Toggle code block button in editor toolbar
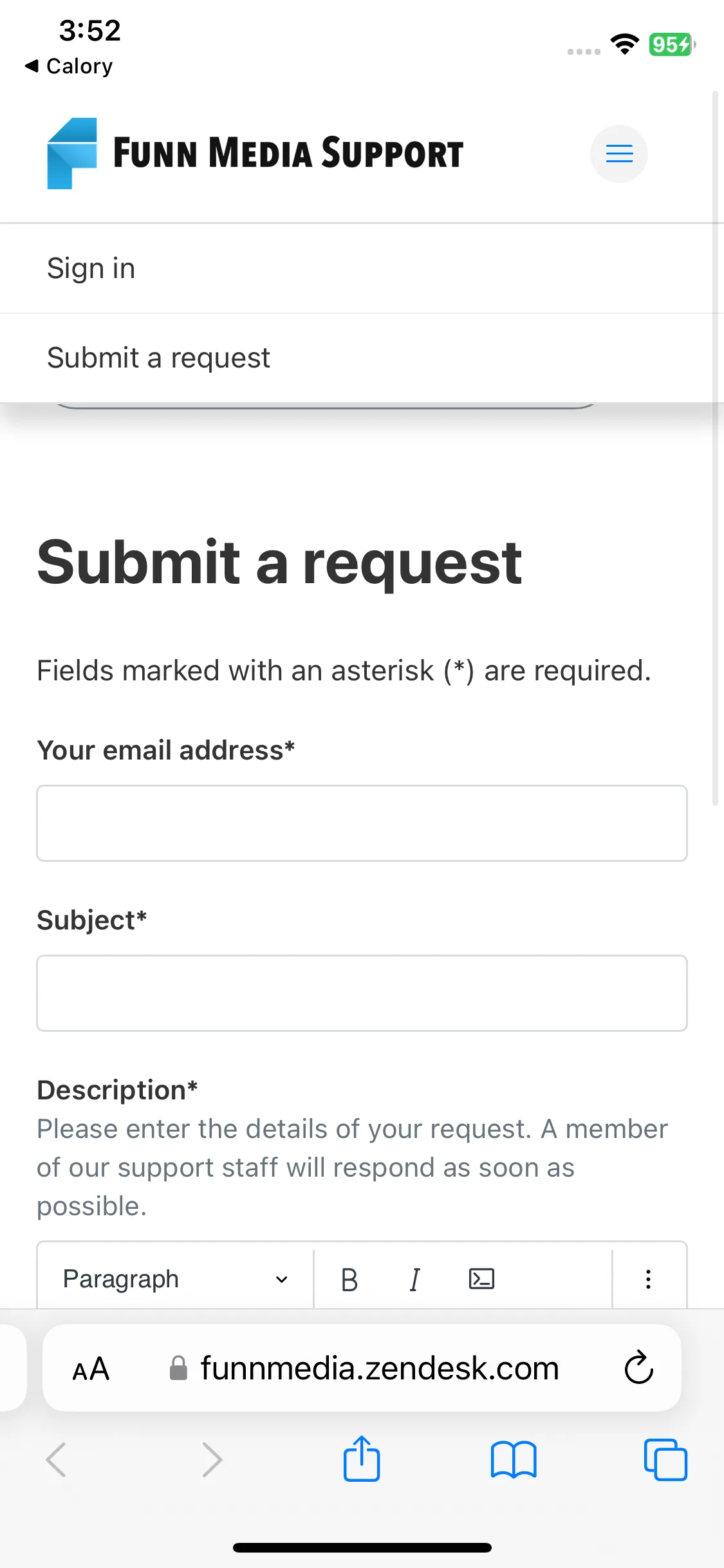The image size is (724, 1568). [x=481, y=1279]
